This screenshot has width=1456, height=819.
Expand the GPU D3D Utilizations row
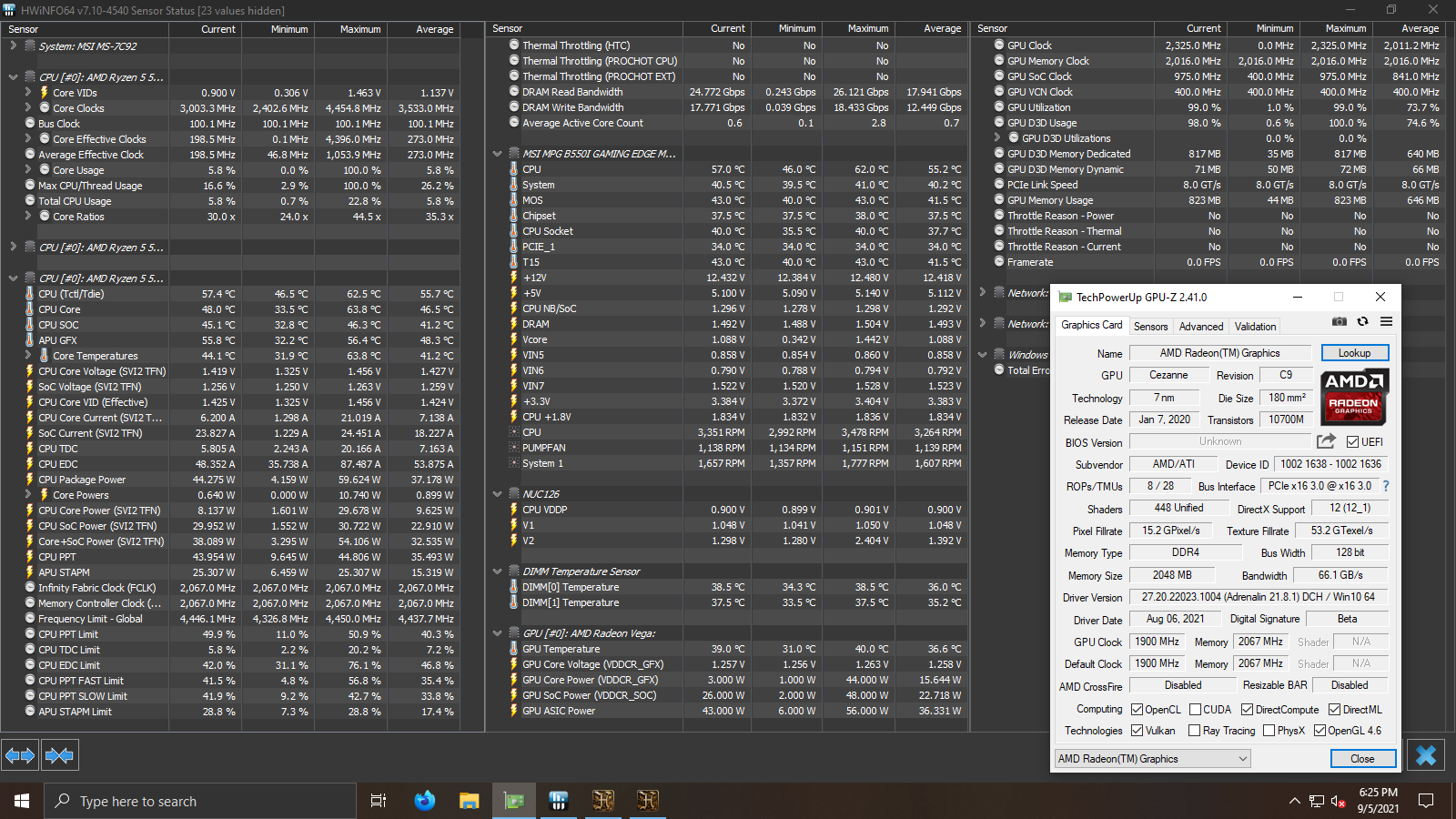[x=996, y=138]
